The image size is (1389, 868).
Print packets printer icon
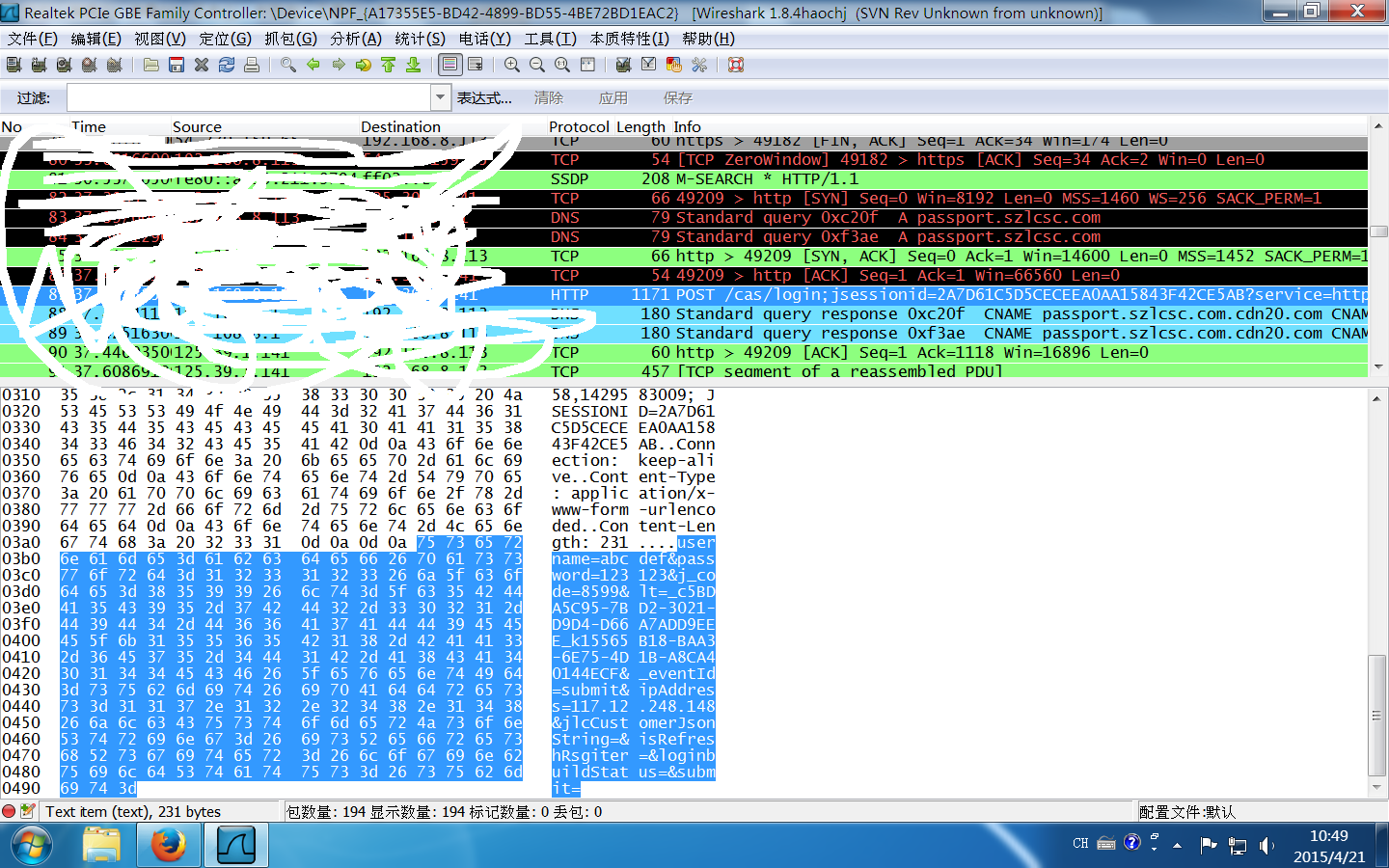pos(252,65)
